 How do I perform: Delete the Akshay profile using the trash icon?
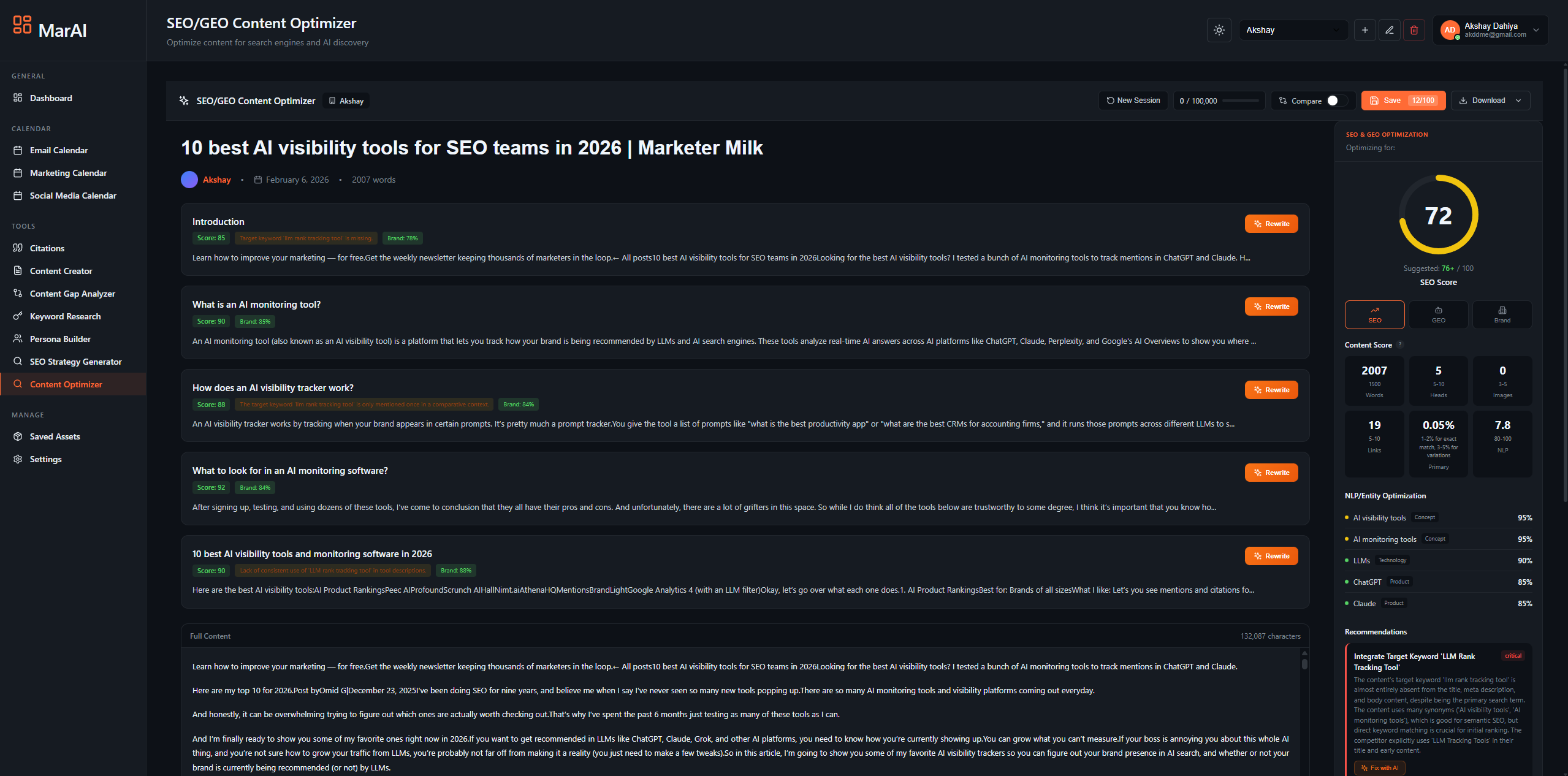coord(1414,29)
